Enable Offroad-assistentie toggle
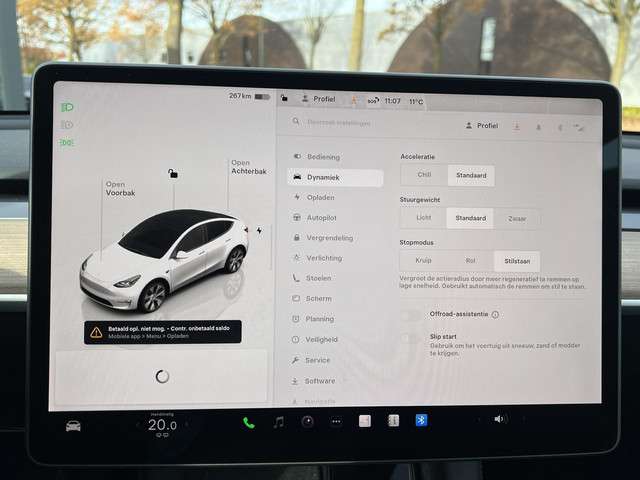Image resolution: width=640 pixels, height=480 pixels. coord(411,314)
